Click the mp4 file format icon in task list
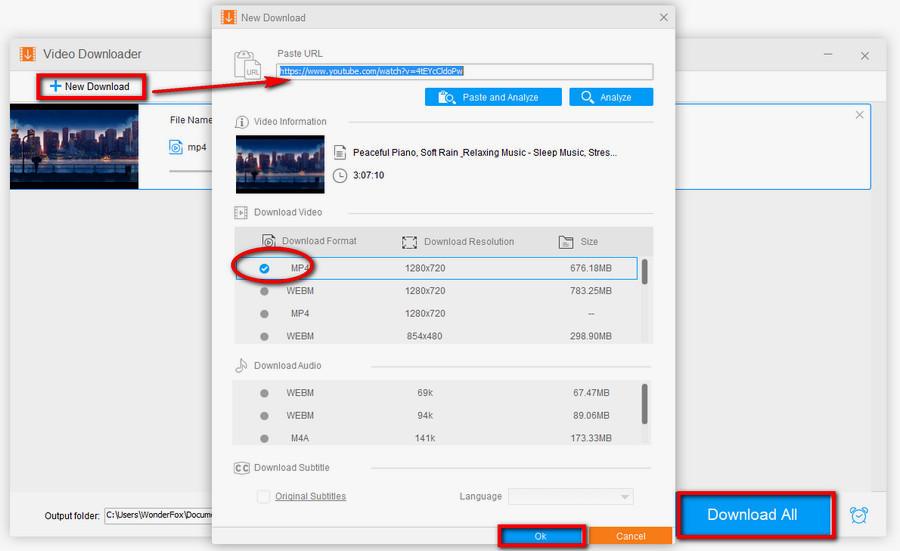This screenshot has width=900, height=551. [x=176, y=147]
